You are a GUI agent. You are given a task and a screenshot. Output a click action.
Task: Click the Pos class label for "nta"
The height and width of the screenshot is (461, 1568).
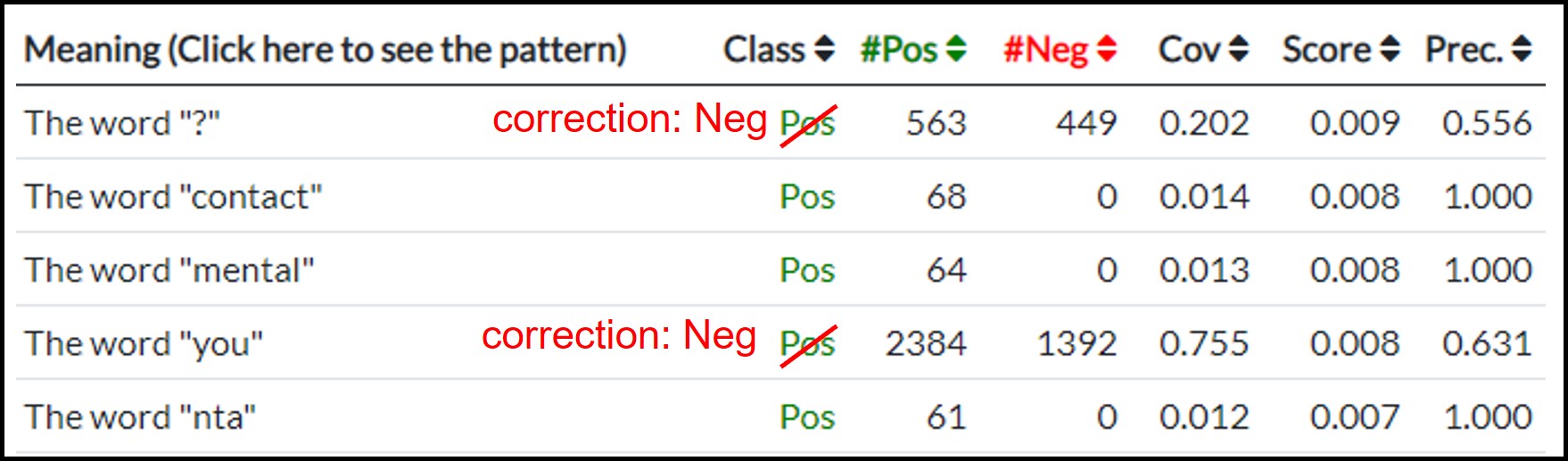(x=807, y=416)
